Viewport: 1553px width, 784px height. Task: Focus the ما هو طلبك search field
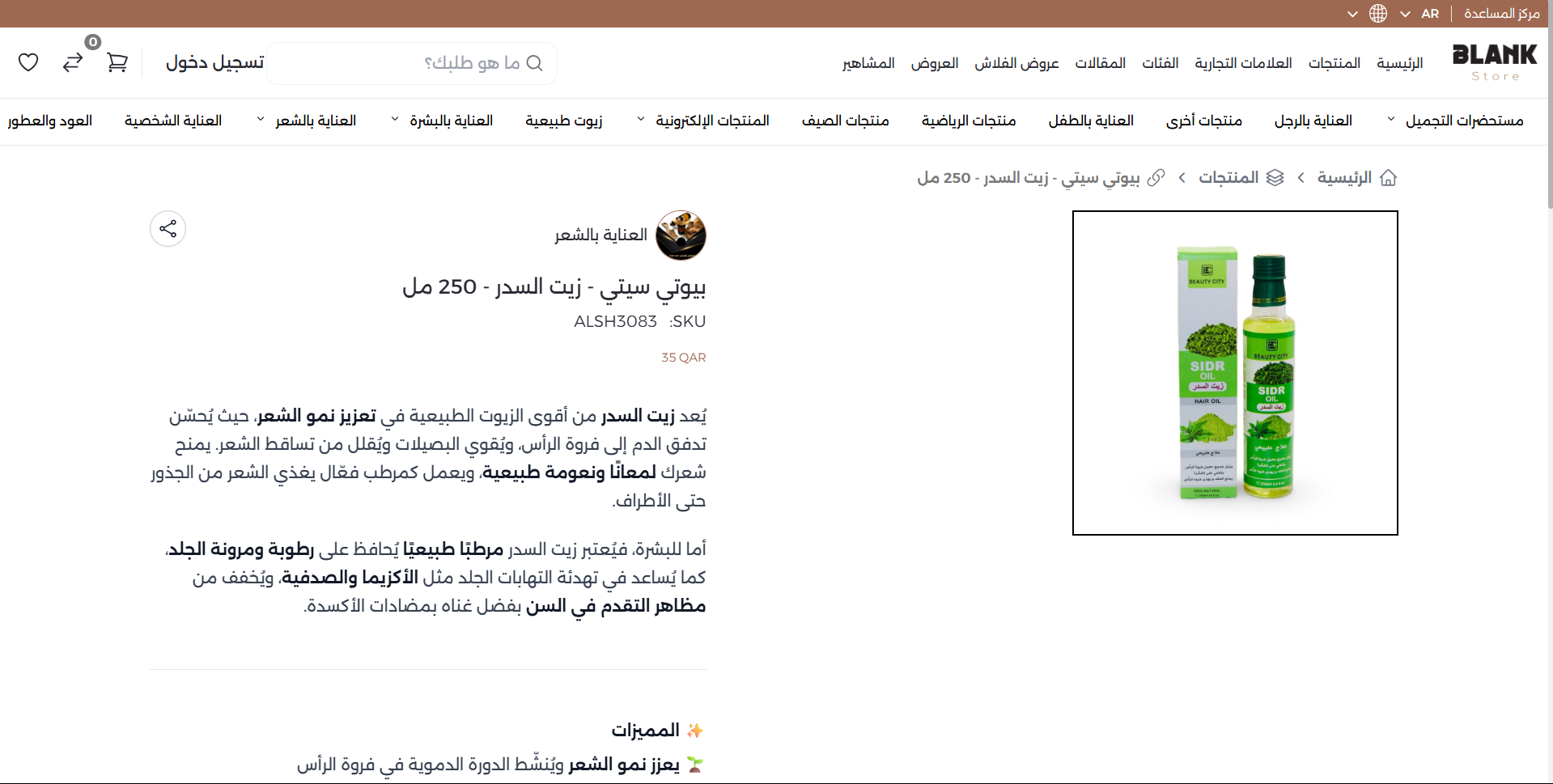[x=412, y=63]
